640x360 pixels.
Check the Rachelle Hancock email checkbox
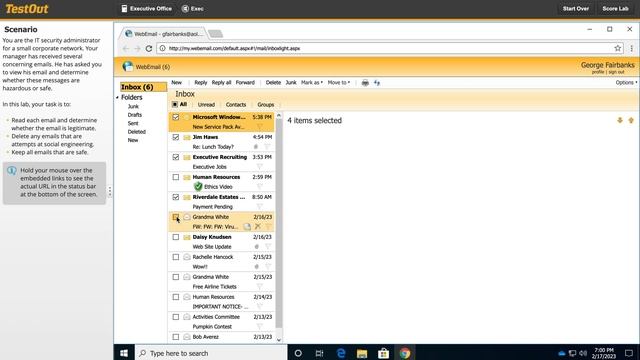[176, 257]
